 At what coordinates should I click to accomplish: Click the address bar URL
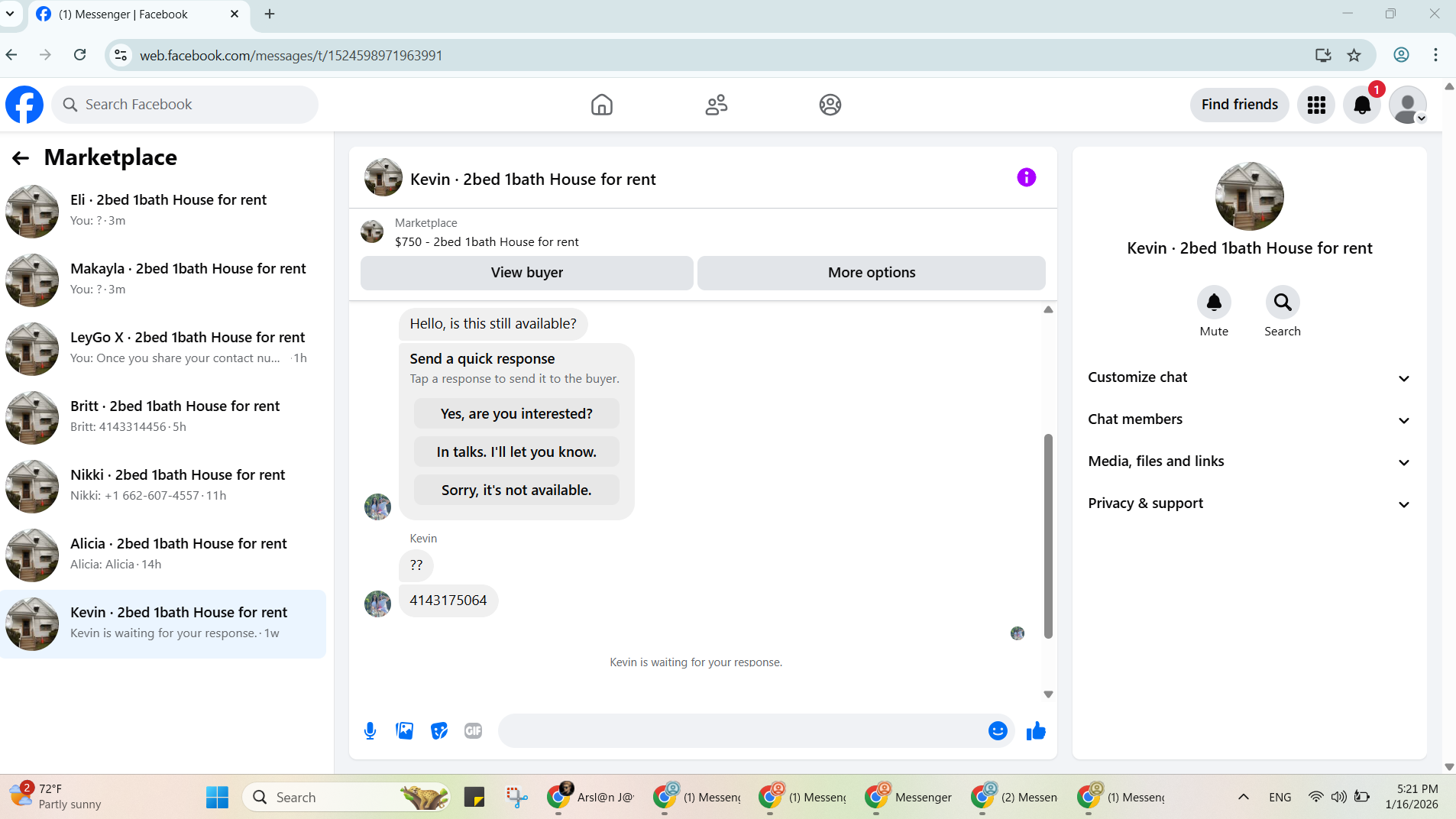(290, 56)
